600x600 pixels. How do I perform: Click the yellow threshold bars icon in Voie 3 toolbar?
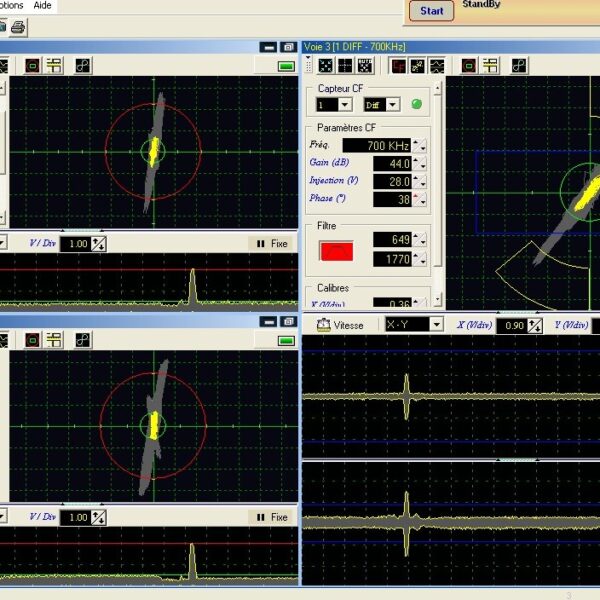[491, 65]
